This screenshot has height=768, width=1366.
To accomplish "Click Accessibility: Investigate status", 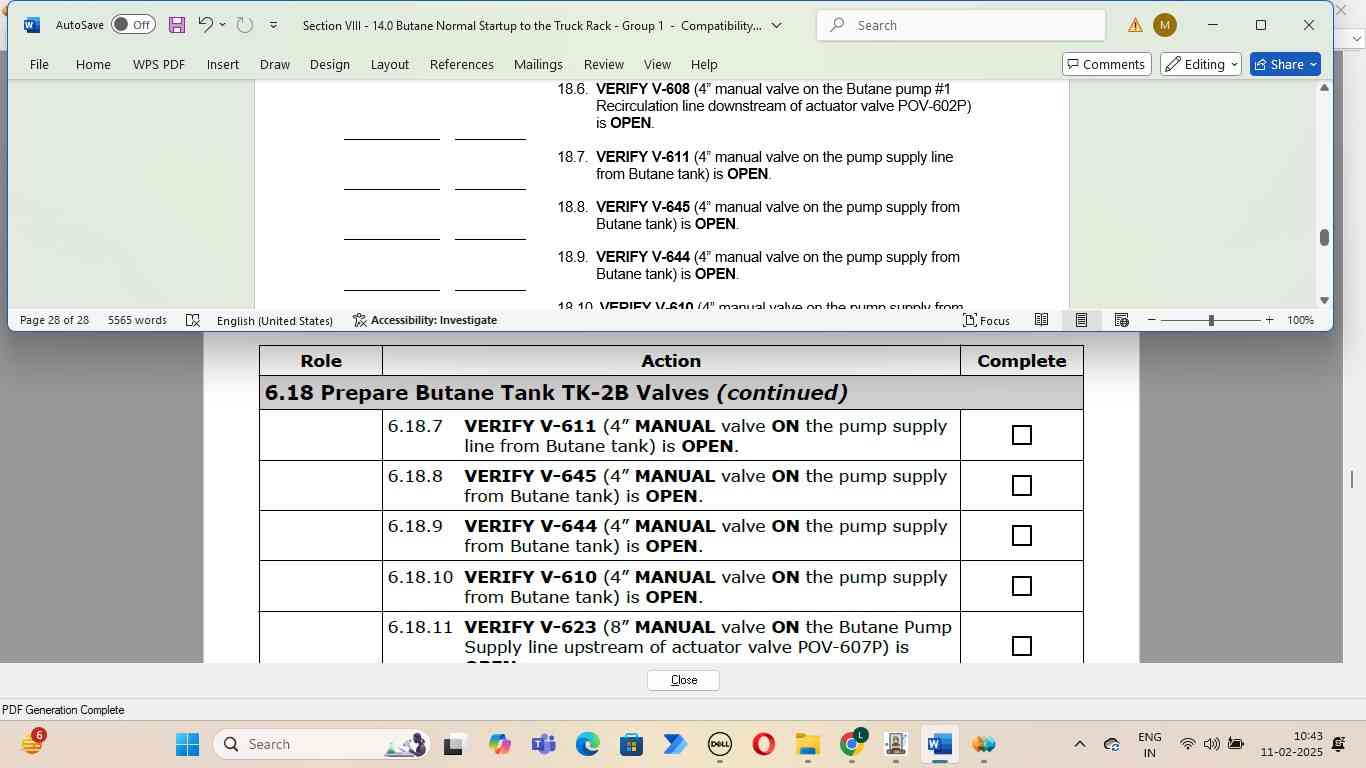I will 425,320.
